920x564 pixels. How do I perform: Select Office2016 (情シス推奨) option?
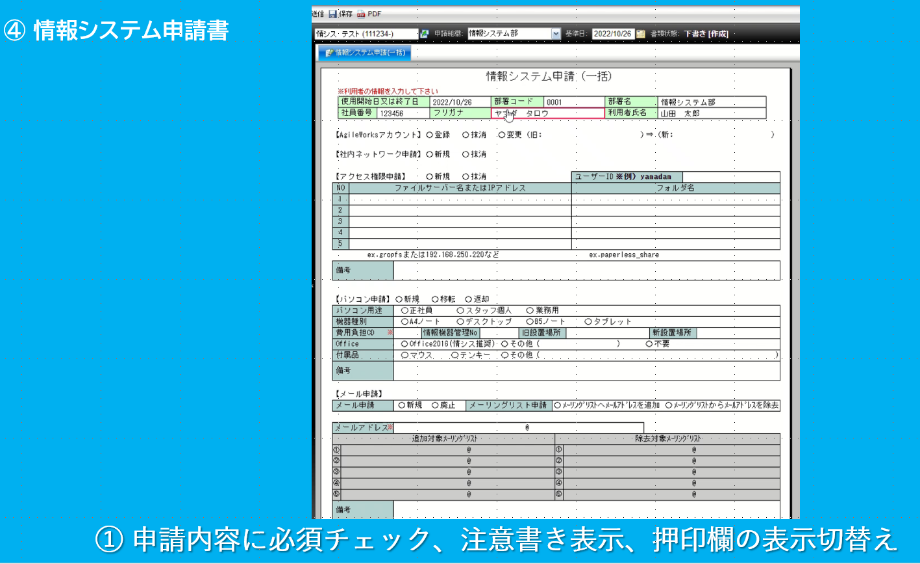405,344
